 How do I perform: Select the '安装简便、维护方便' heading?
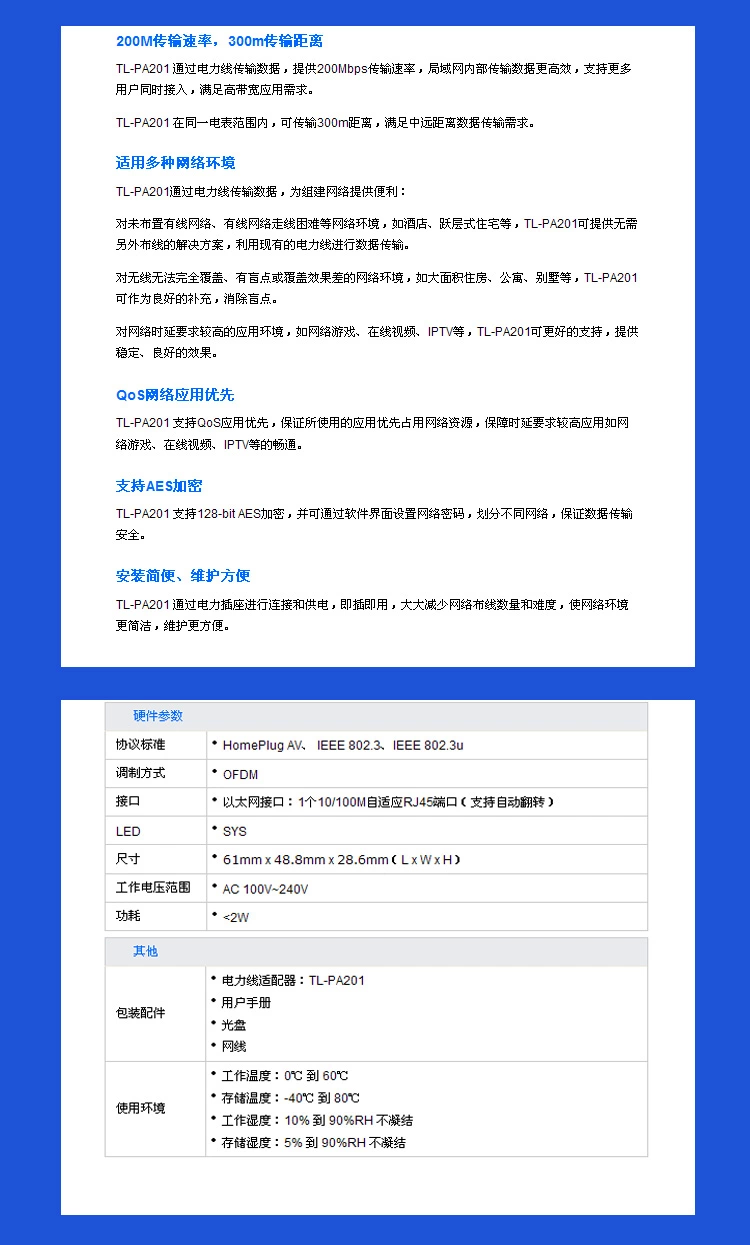click(182, 576)
